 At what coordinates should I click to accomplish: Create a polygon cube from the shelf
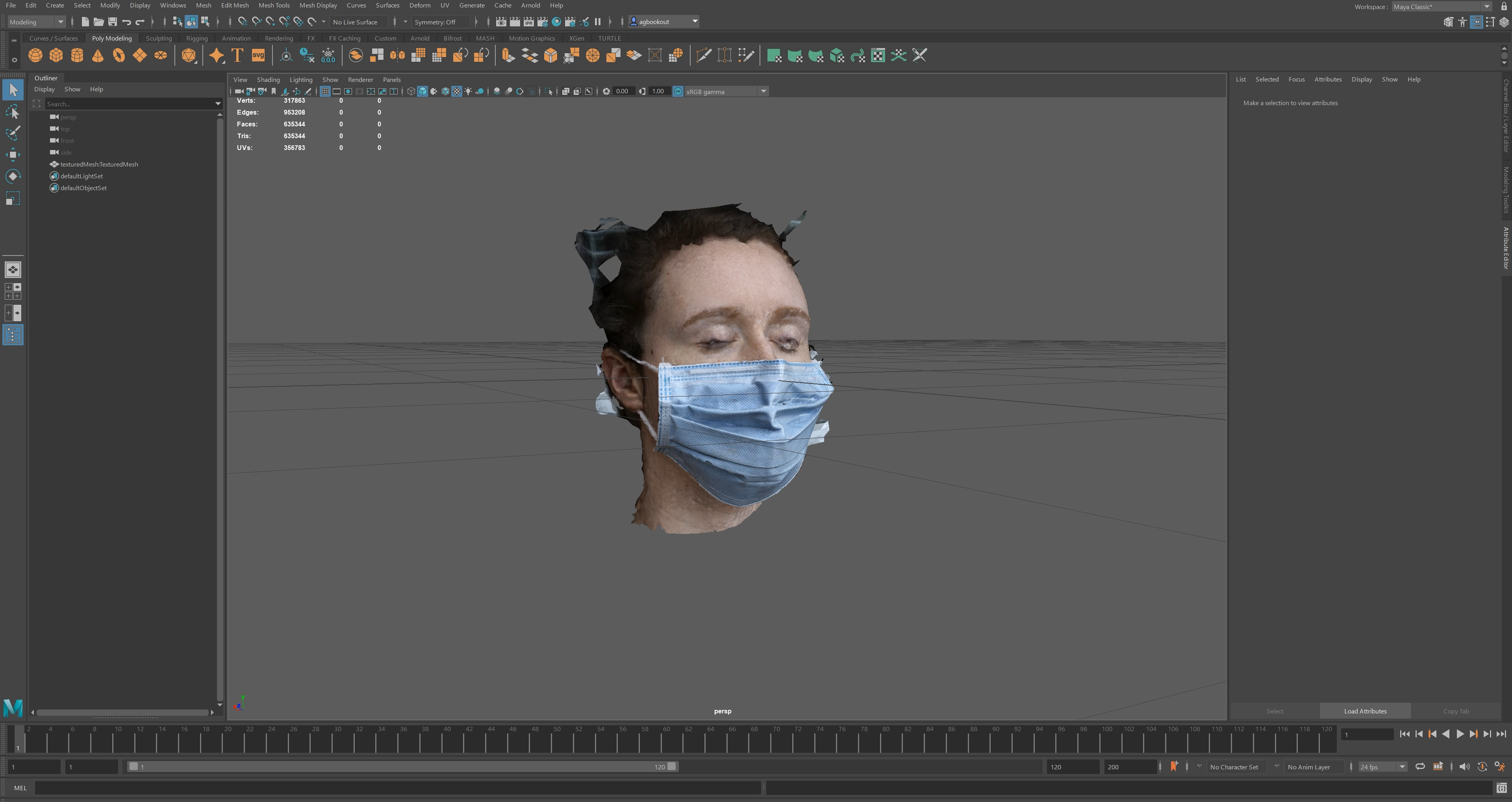tap(56, 55)
